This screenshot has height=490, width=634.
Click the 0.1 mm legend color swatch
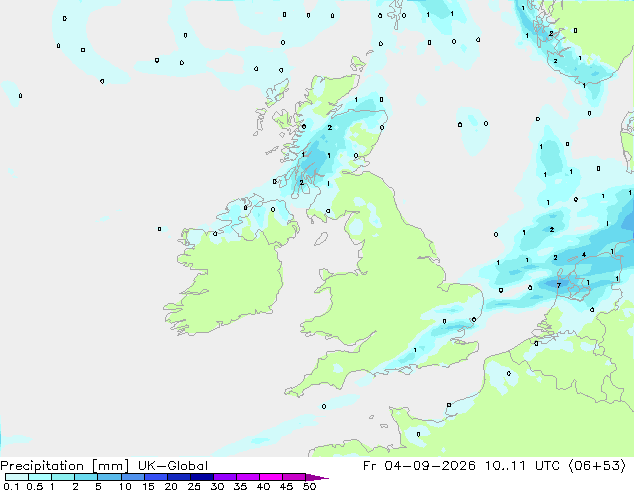click(x=17, y=477)
